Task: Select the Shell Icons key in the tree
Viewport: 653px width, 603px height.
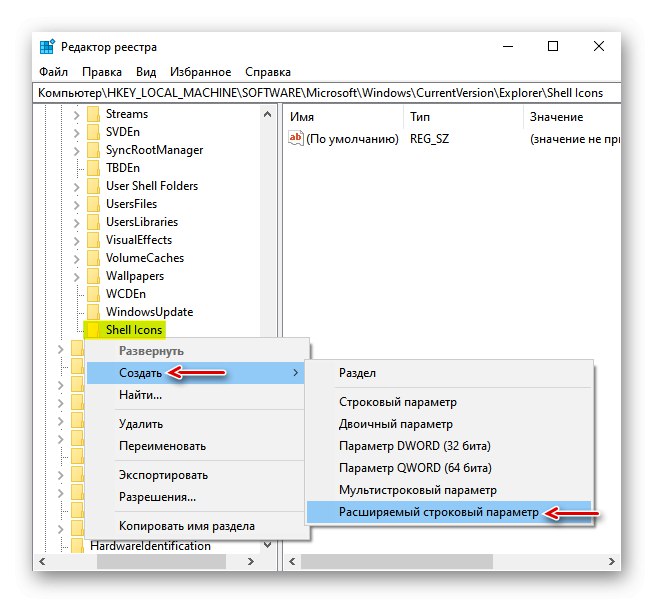Action: coord(134,330)
